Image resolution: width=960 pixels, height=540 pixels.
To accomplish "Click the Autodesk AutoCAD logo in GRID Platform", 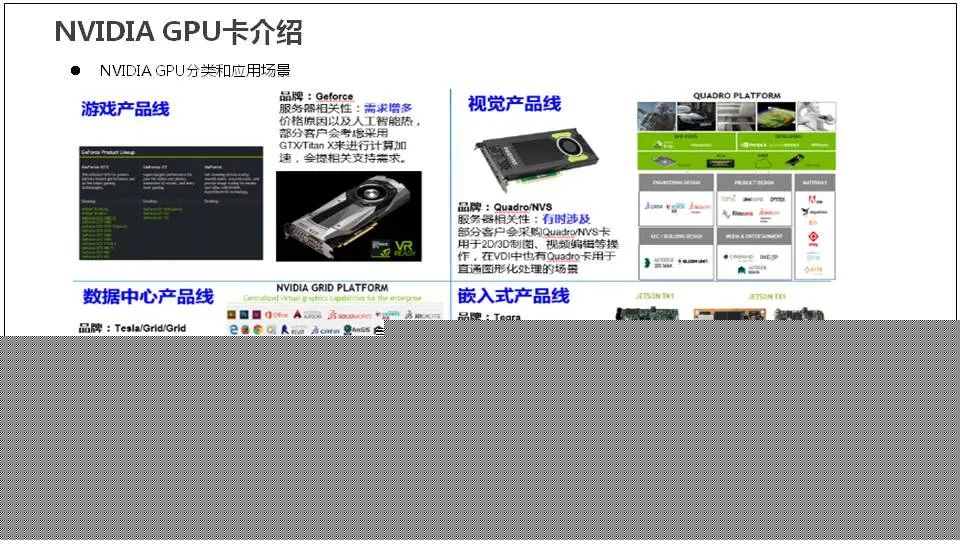I will [307, 315].
